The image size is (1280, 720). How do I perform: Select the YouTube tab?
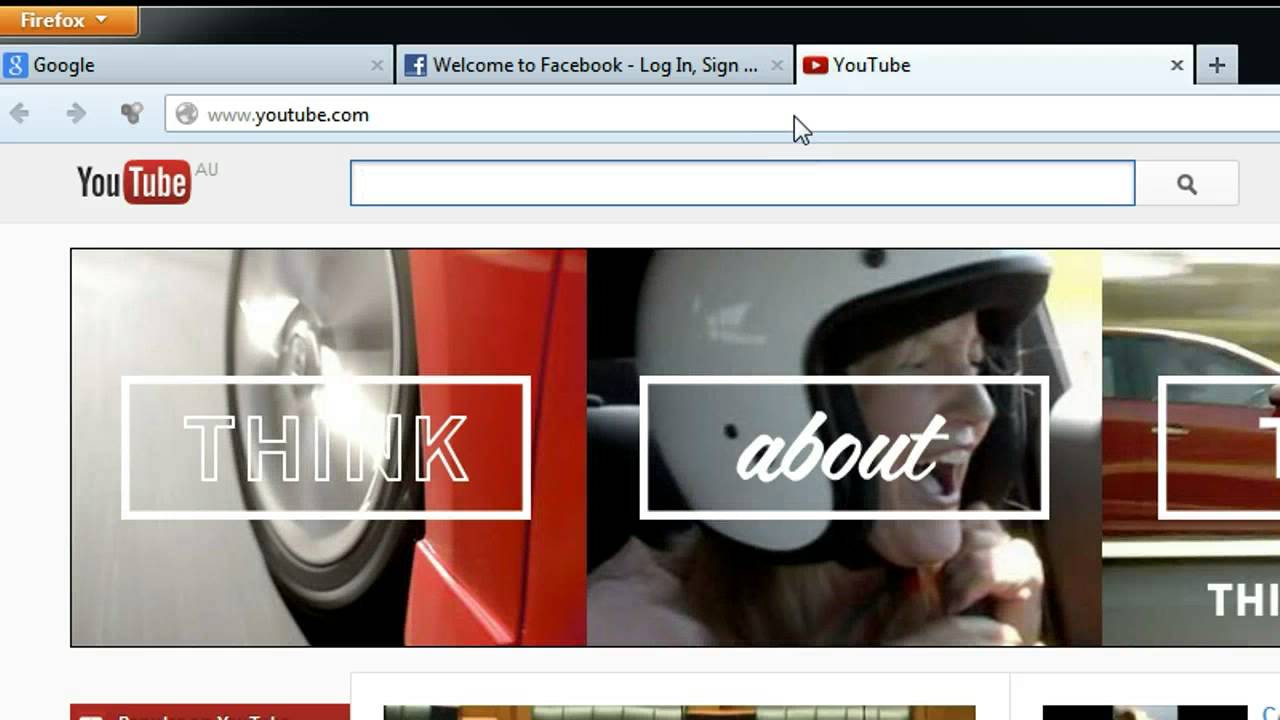[x=994, y=65]
